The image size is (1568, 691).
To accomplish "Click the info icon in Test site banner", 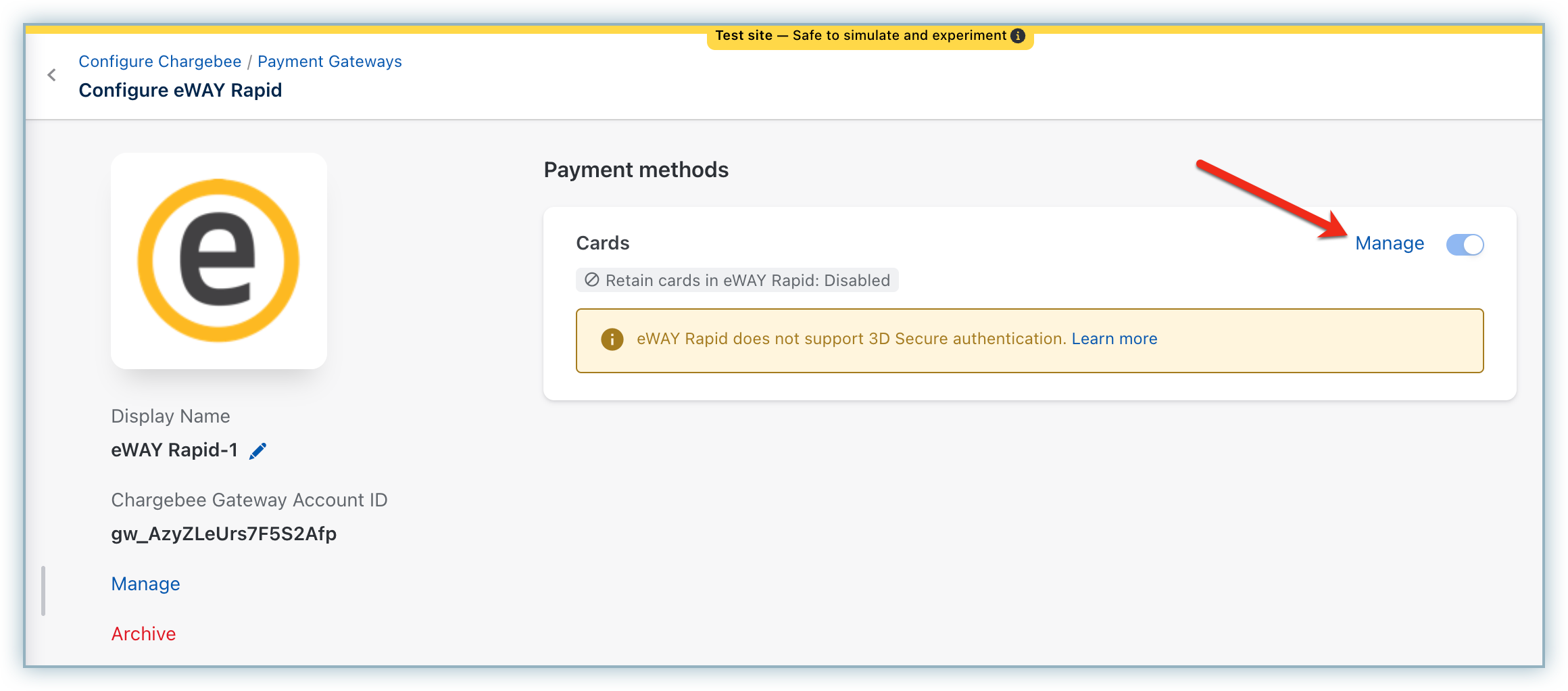I will pyautogui.click(x=1017, y=36).
